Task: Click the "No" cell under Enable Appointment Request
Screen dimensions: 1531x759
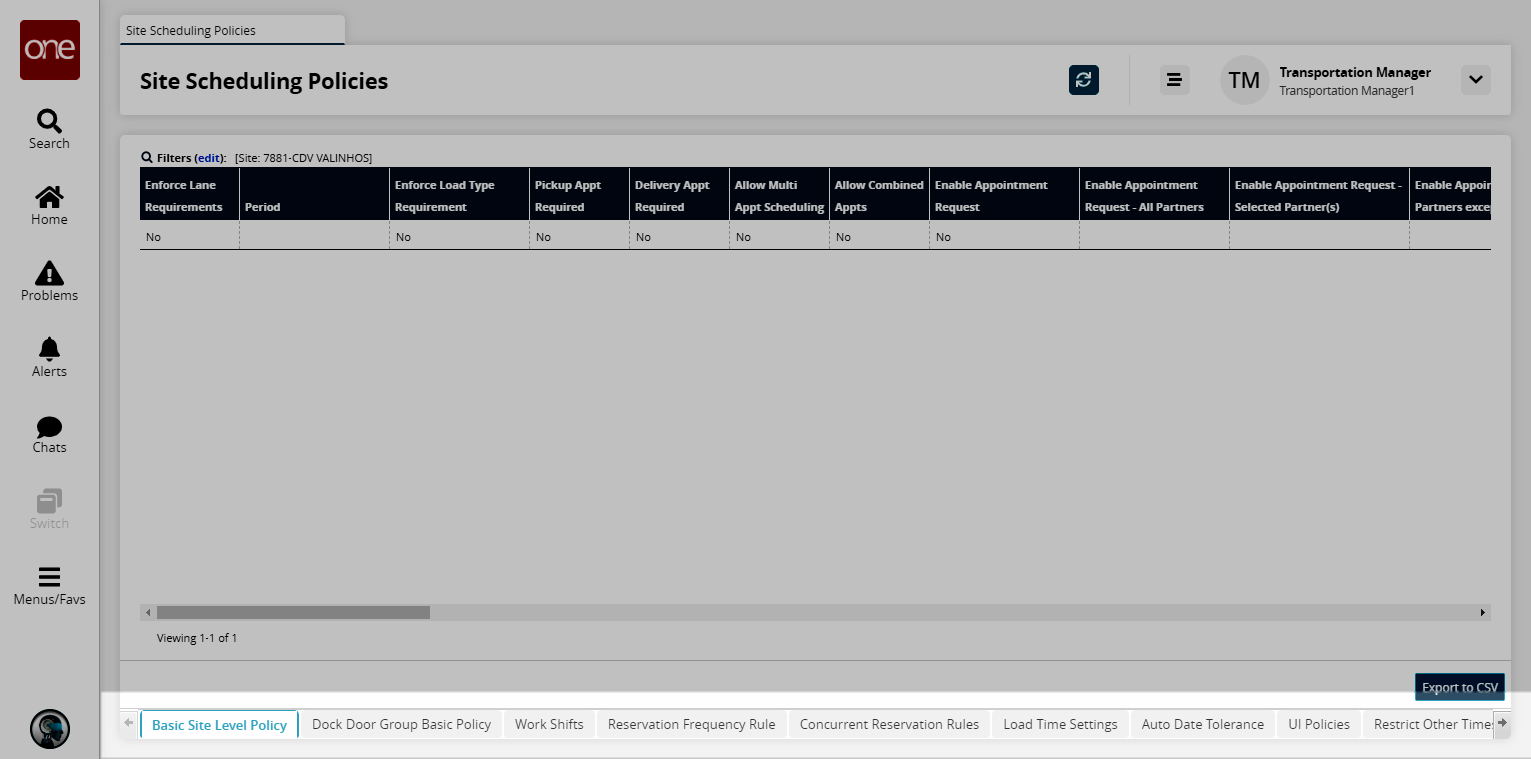Action: click(1004, 237)
